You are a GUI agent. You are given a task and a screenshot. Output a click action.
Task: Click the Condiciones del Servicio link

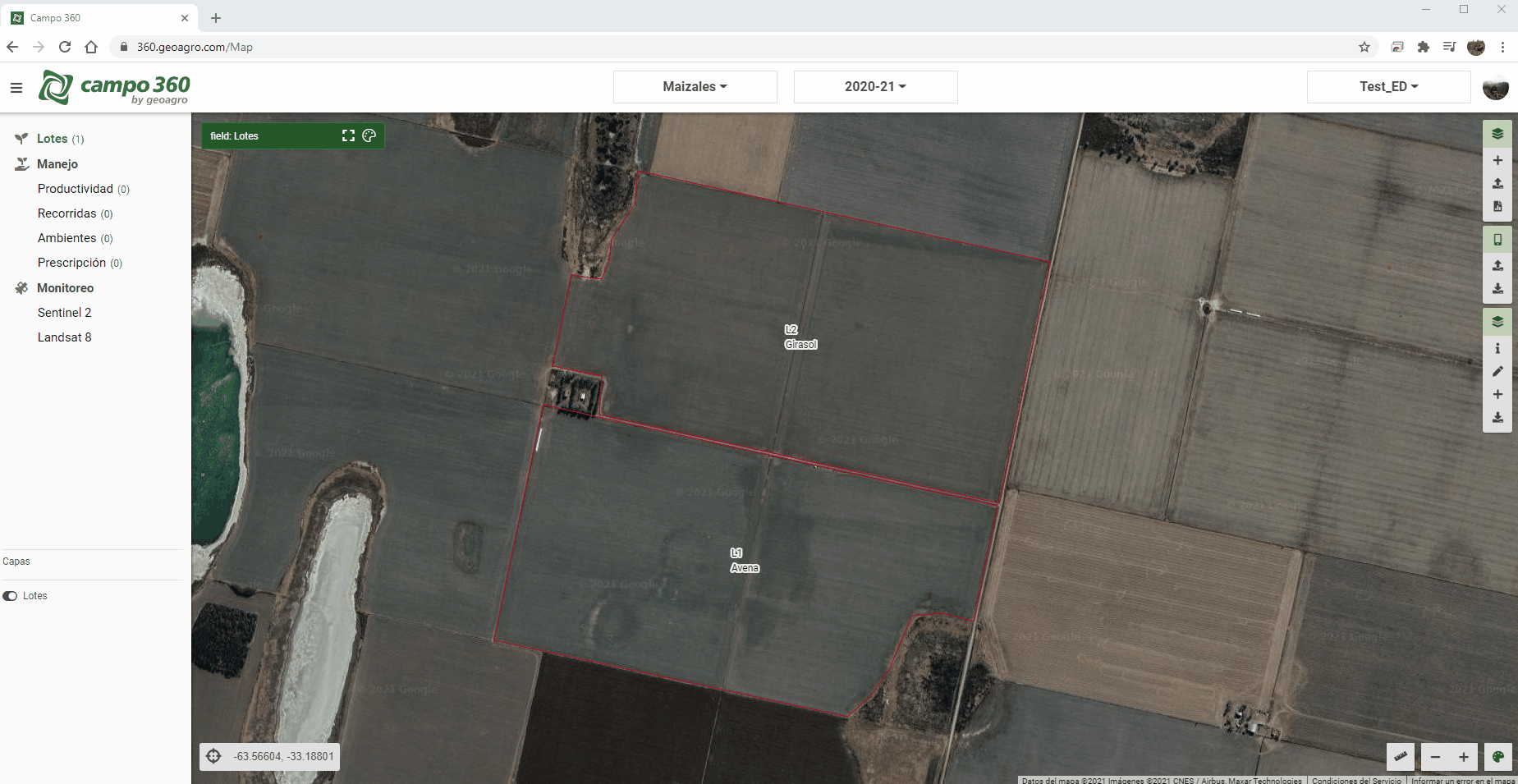click(x=1356, y=780)
